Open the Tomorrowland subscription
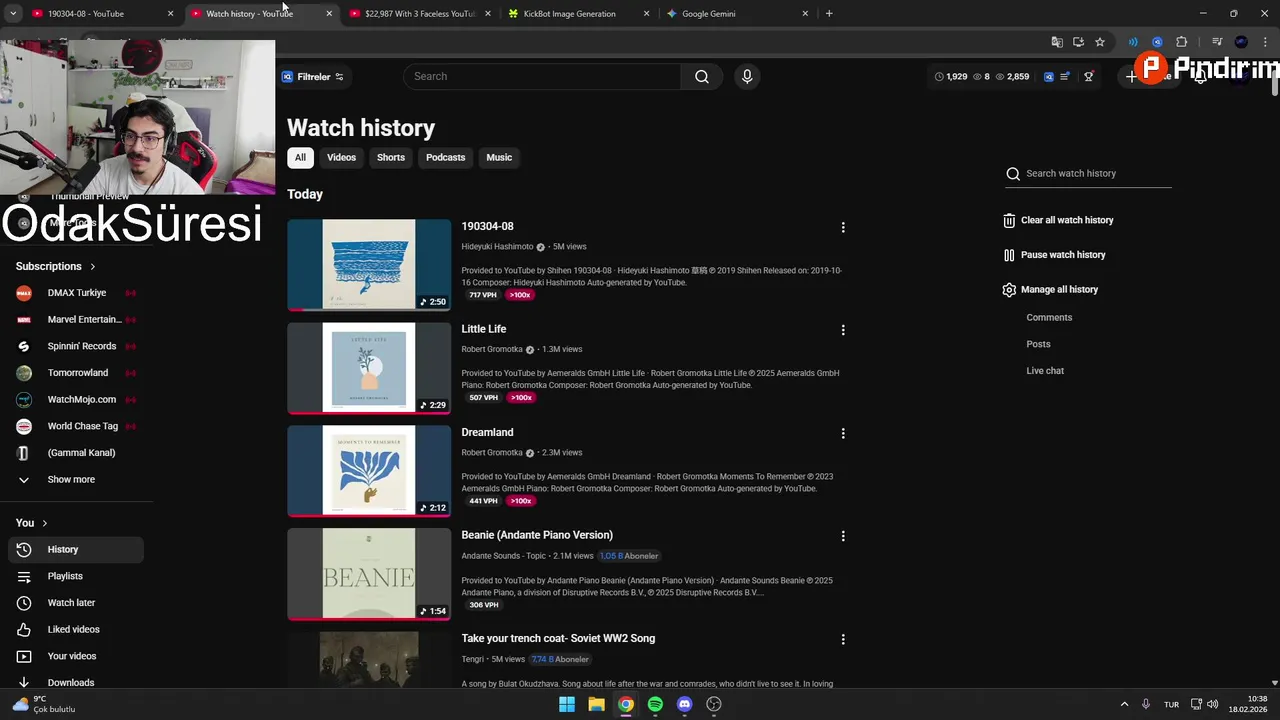Image resolution: width=1280 pixels, height=720 pixels. pyautogui.click(x=78, y=373)
